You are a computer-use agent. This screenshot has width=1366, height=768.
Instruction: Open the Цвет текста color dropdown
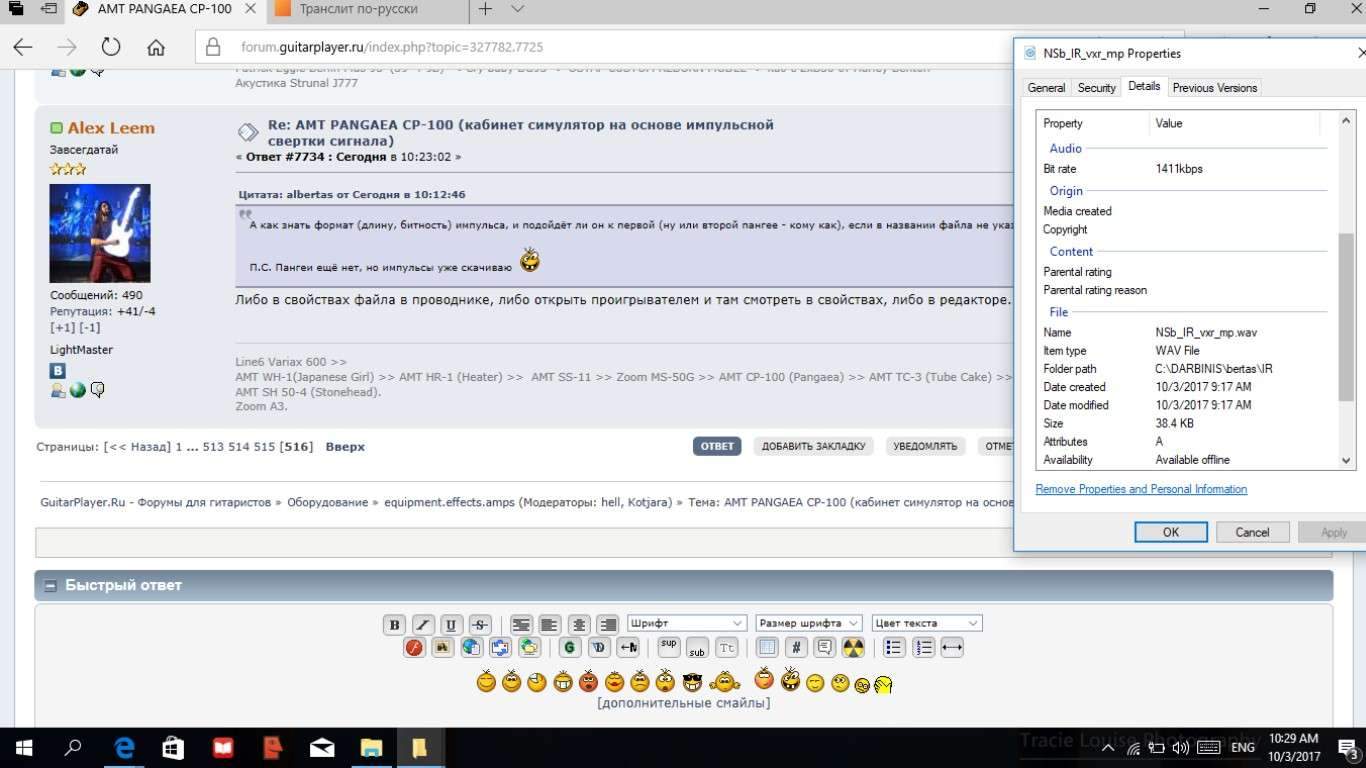coord(927,623)
